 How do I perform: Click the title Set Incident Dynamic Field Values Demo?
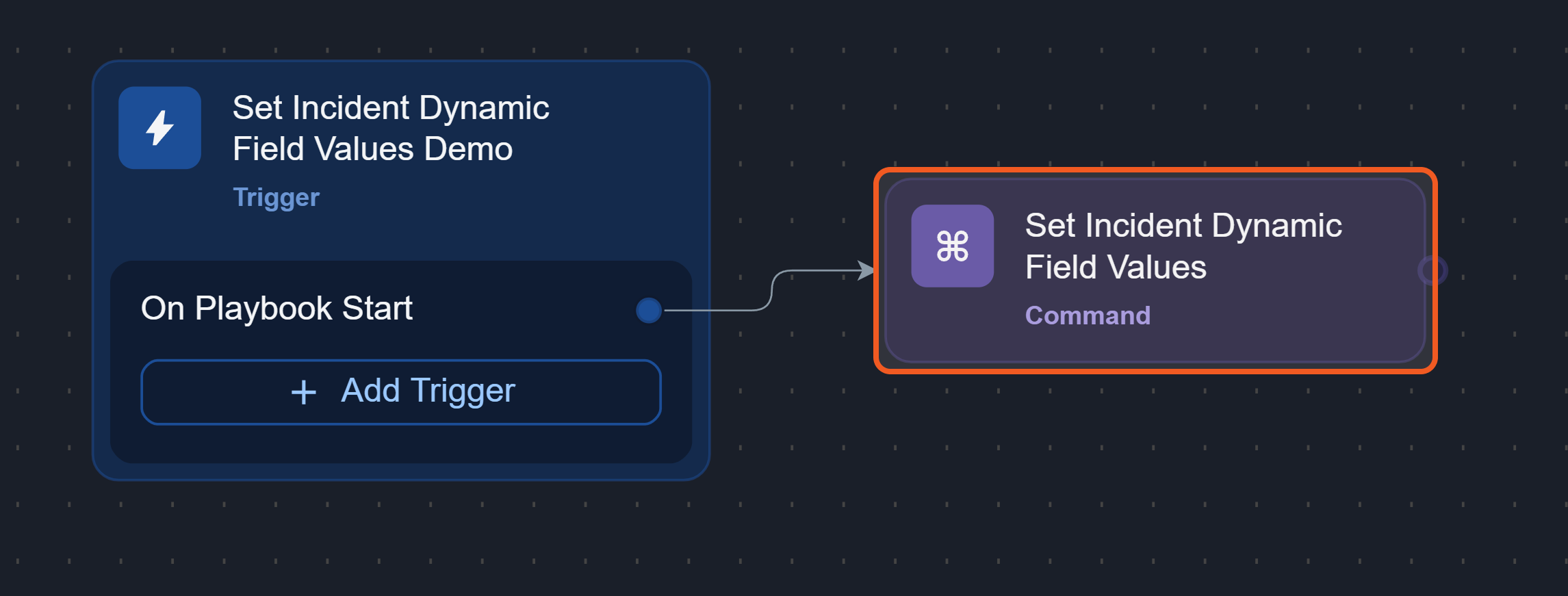(390, 128)
